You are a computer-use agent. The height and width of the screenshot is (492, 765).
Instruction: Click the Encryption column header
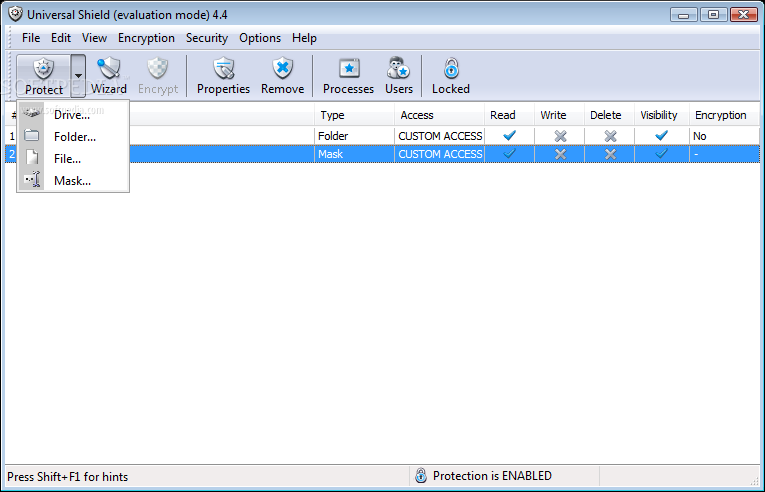724,115
